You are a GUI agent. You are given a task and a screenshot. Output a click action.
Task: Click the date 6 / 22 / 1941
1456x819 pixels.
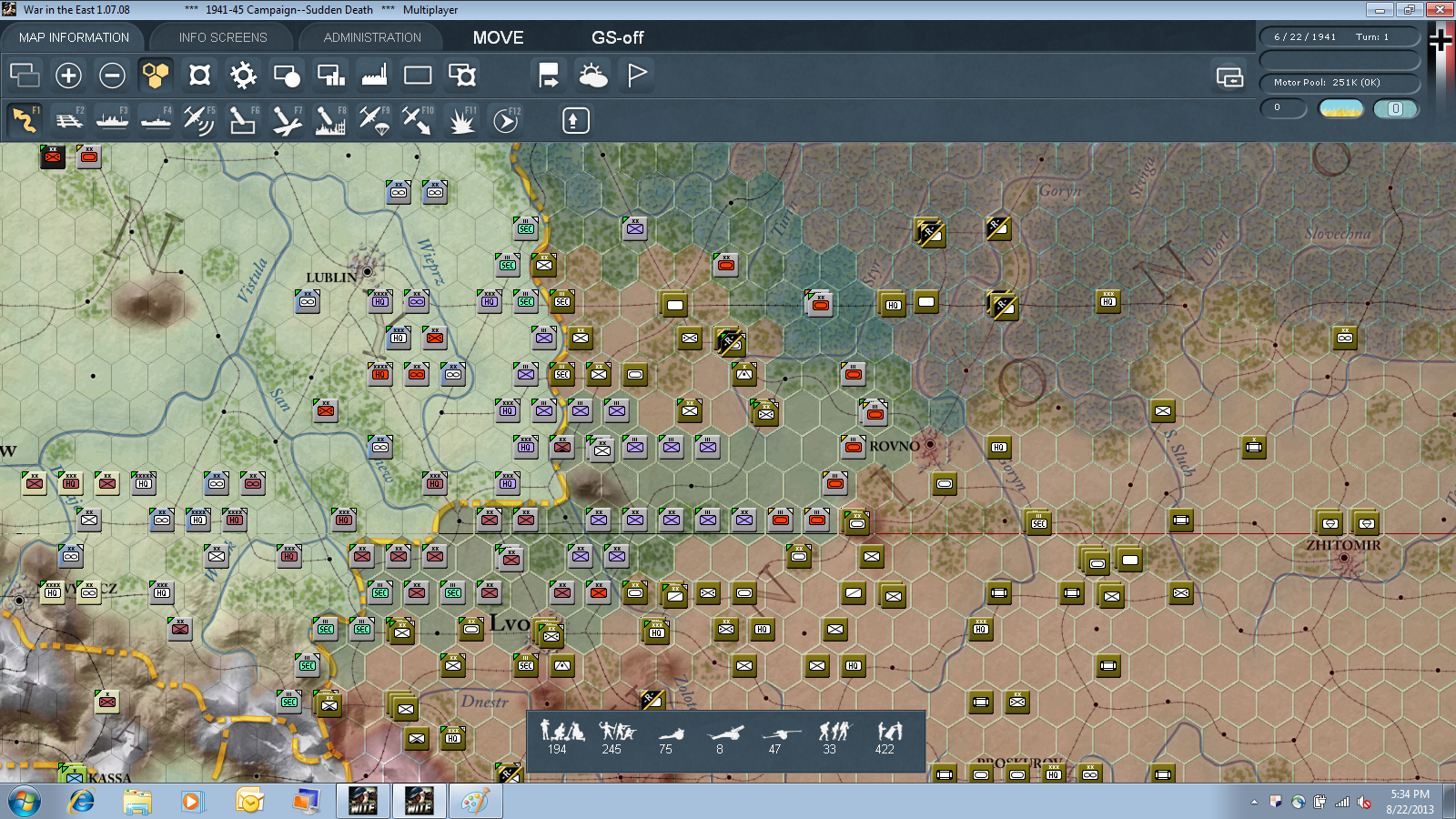pos(1305,36)
